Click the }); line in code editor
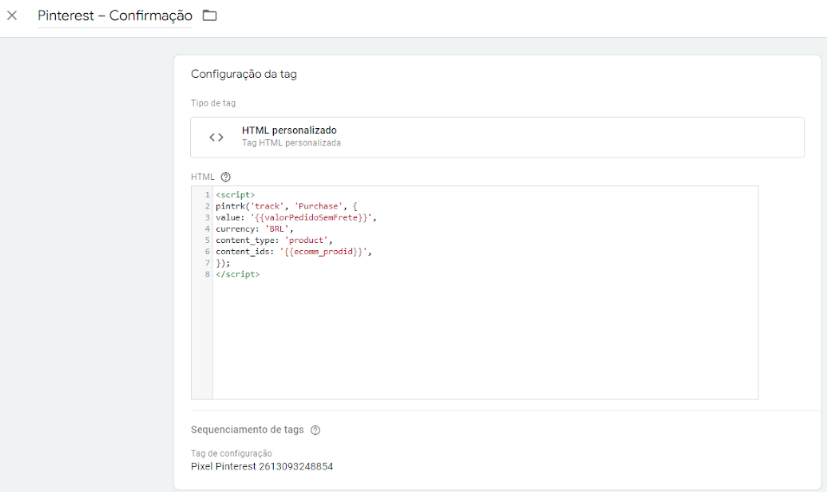Viewport: 827px width, 492px height. (223, 263)
